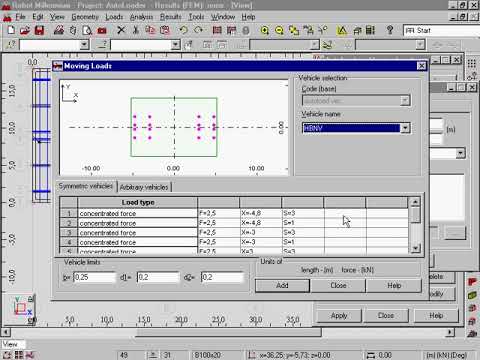Click the zoom window icon next to zoom out
The image size is (480, 360).
click(294, 30)
